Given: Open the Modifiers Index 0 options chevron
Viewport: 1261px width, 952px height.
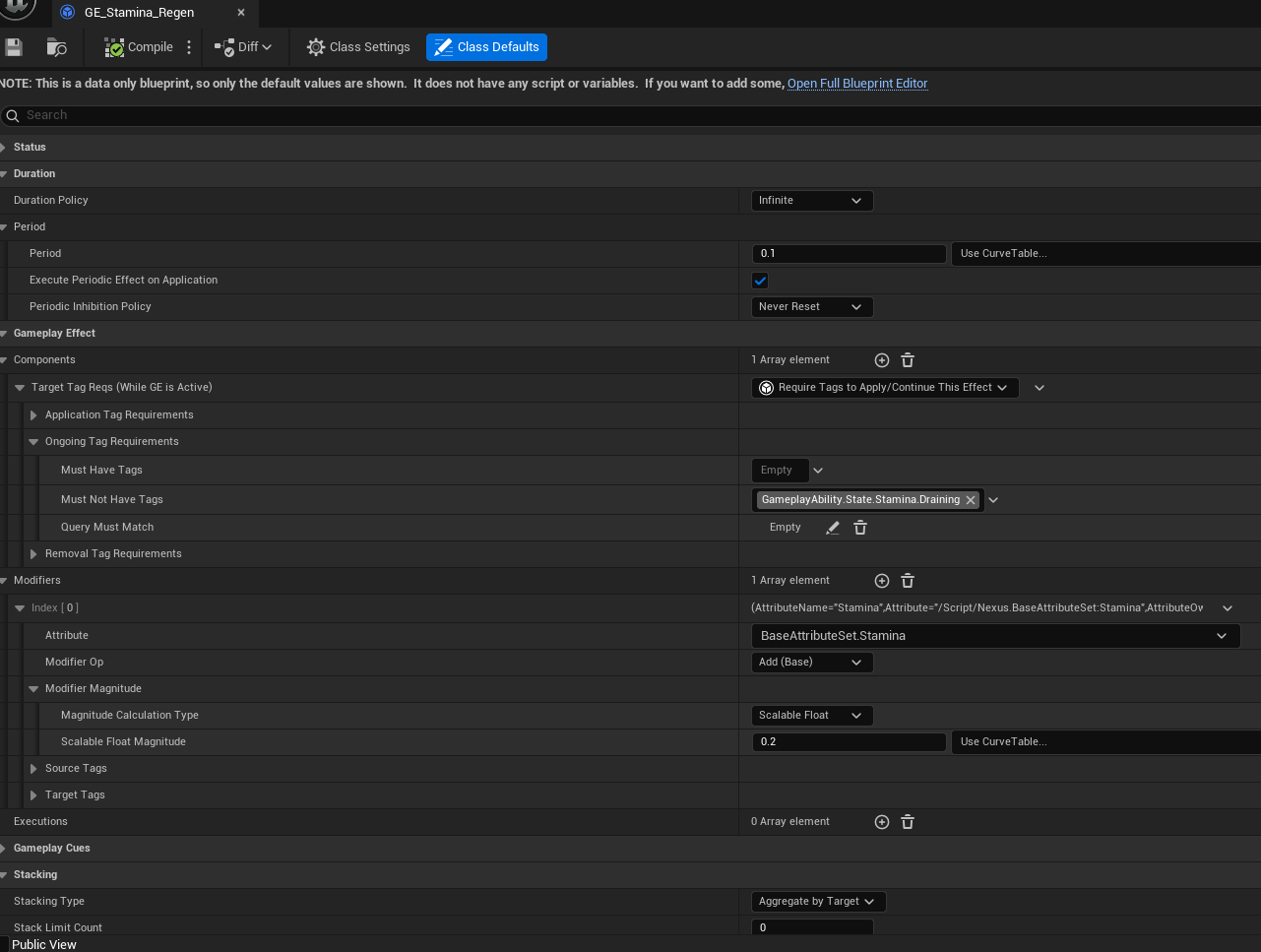Looking at the screenshot, I should tap(1228, 608).
